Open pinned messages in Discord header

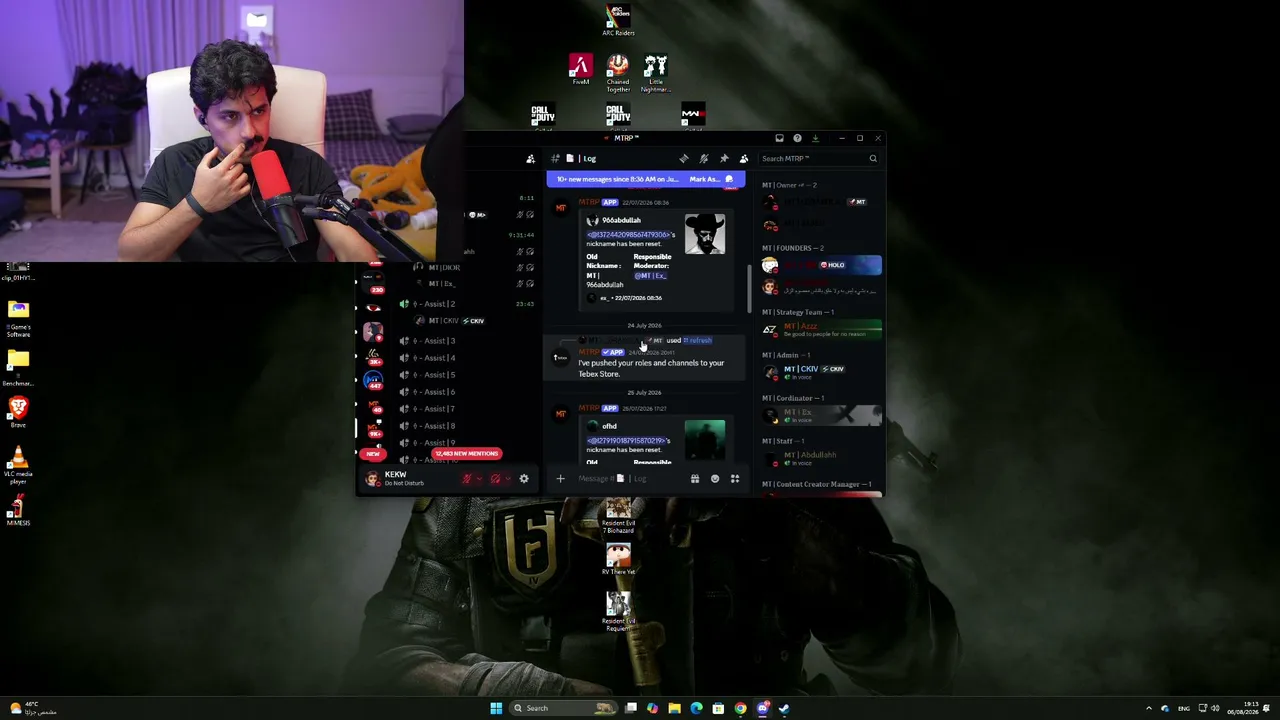[724, 158]
